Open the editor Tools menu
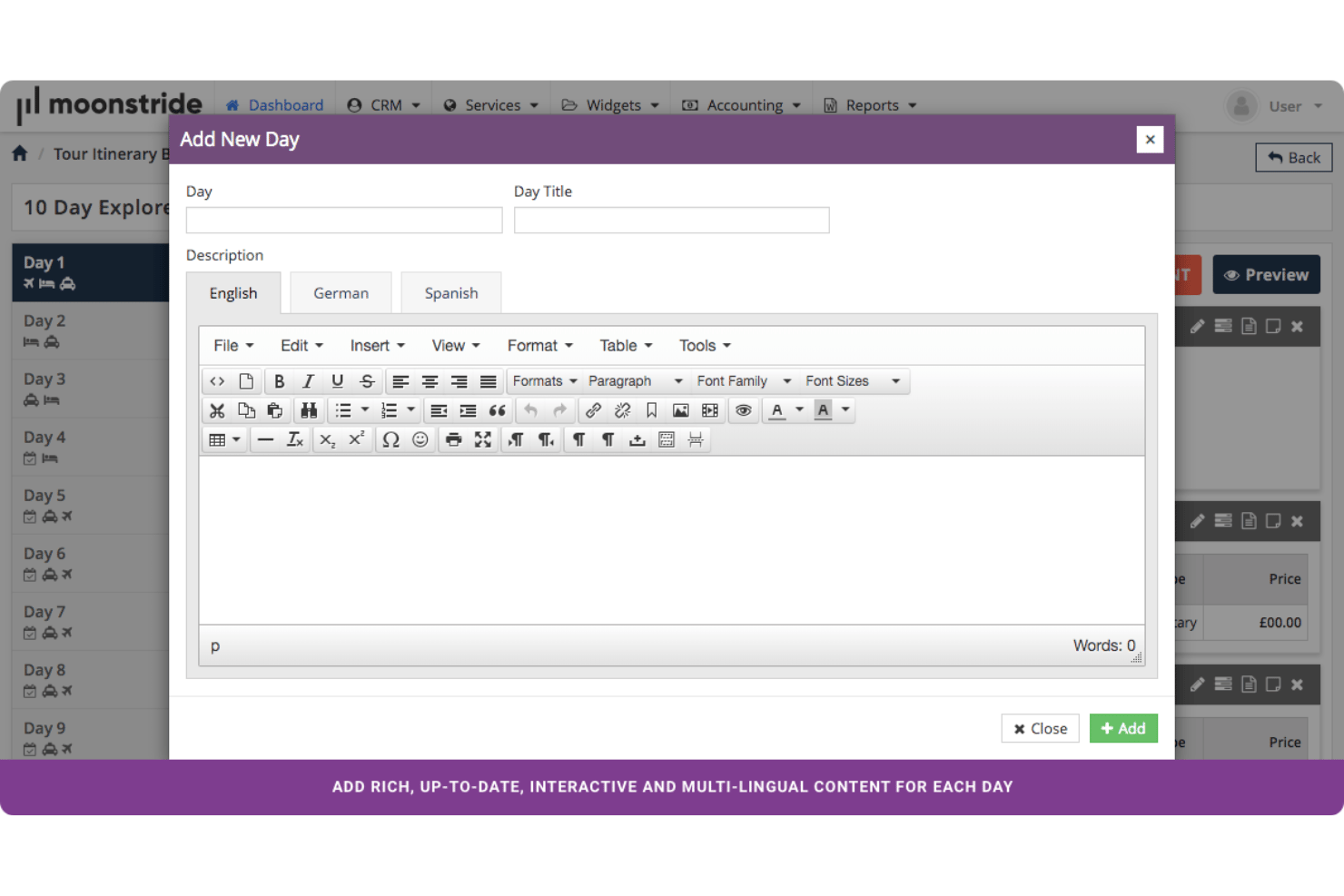Viewport: 1344px width, 896px height. 705,346
